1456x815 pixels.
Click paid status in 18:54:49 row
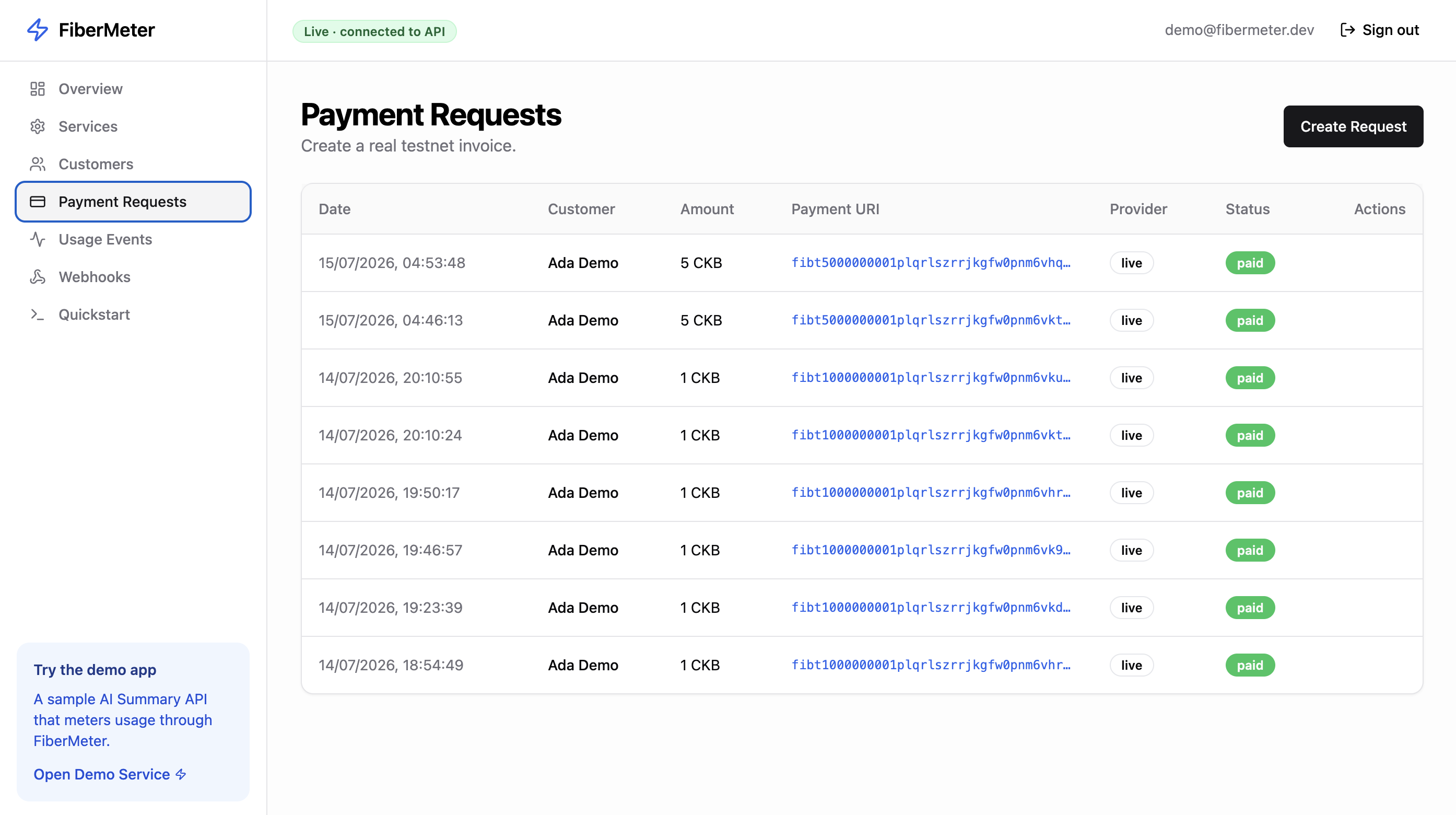[1250, 665]
